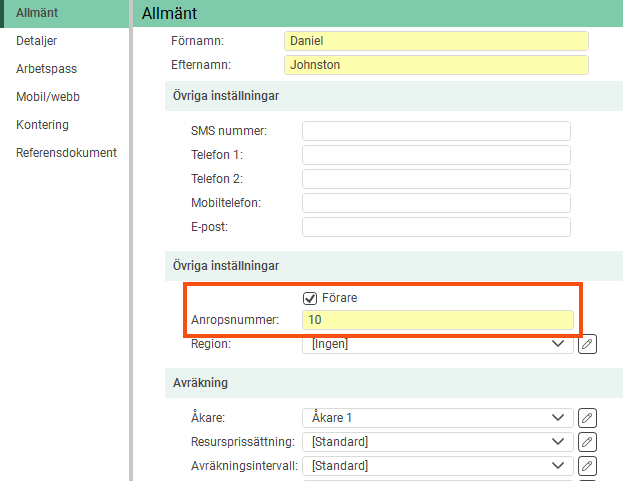Go to the Mobil/webb section

point(47,97)
